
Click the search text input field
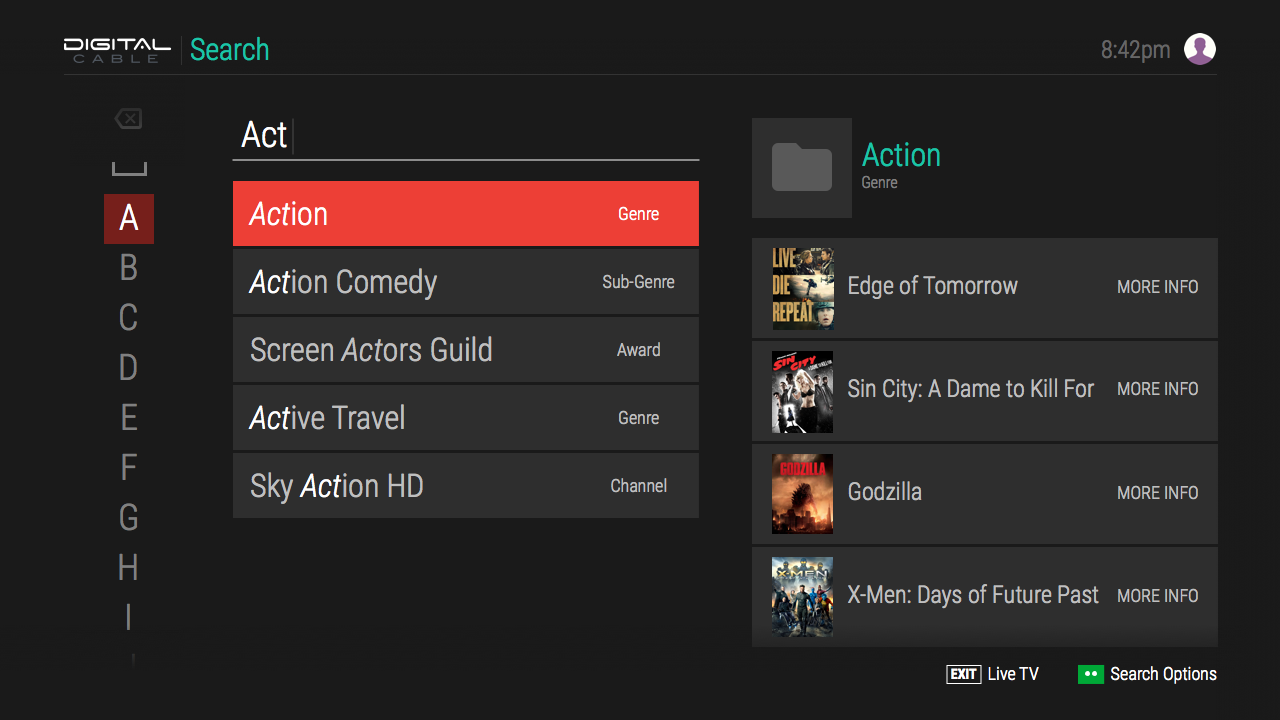pyautogui.click(x=465, y=135)
